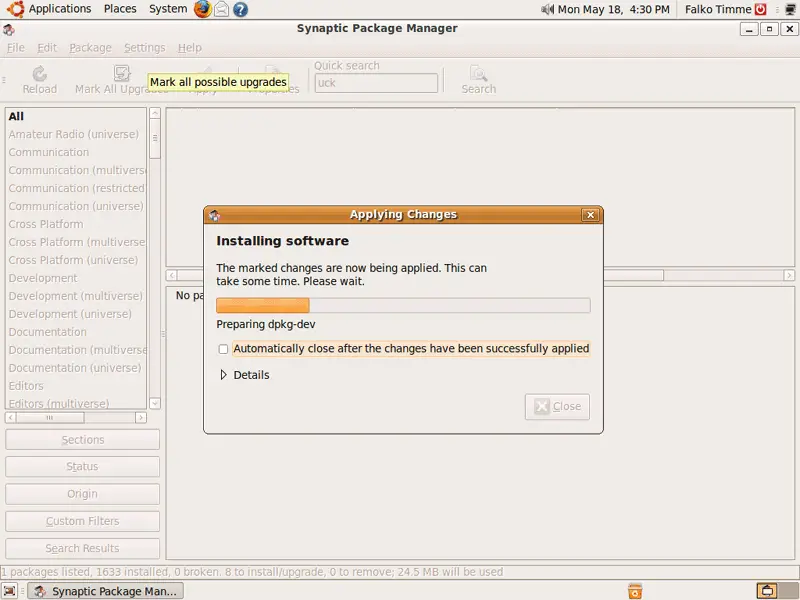Expand the Details section
The image size is (800, 600).
[x=223, y=375]
